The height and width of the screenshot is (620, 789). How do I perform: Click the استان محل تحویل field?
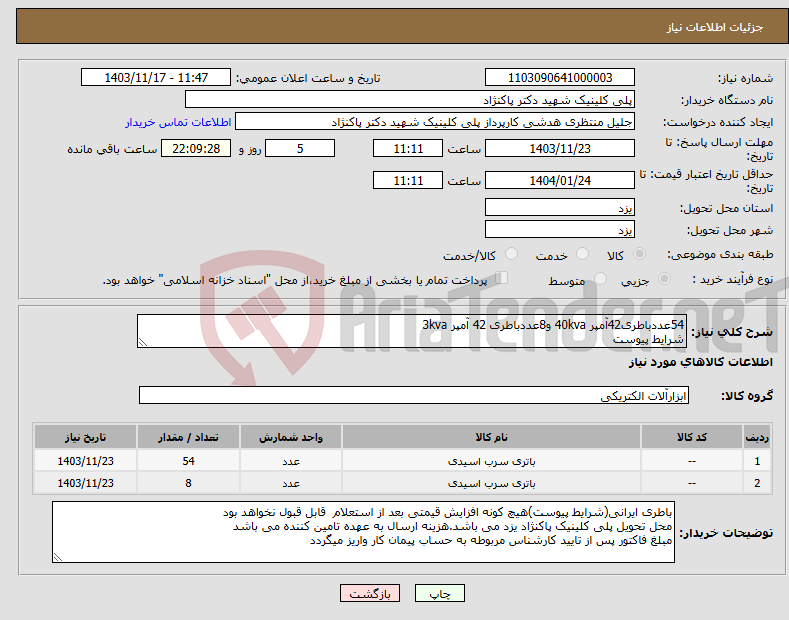pos(560,207)
